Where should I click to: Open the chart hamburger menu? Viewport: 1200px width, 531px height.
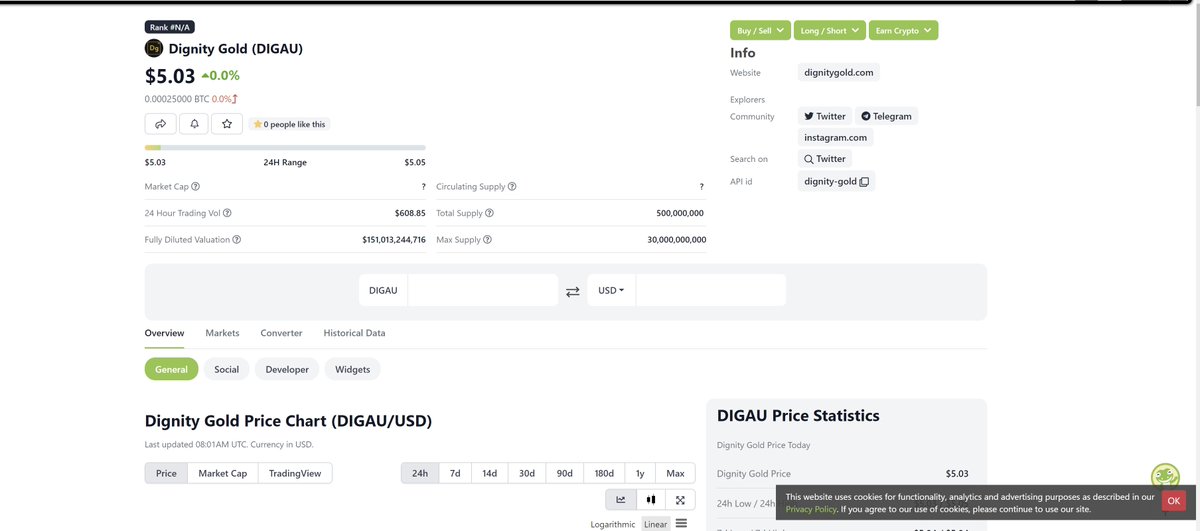[x=681, y=523]
